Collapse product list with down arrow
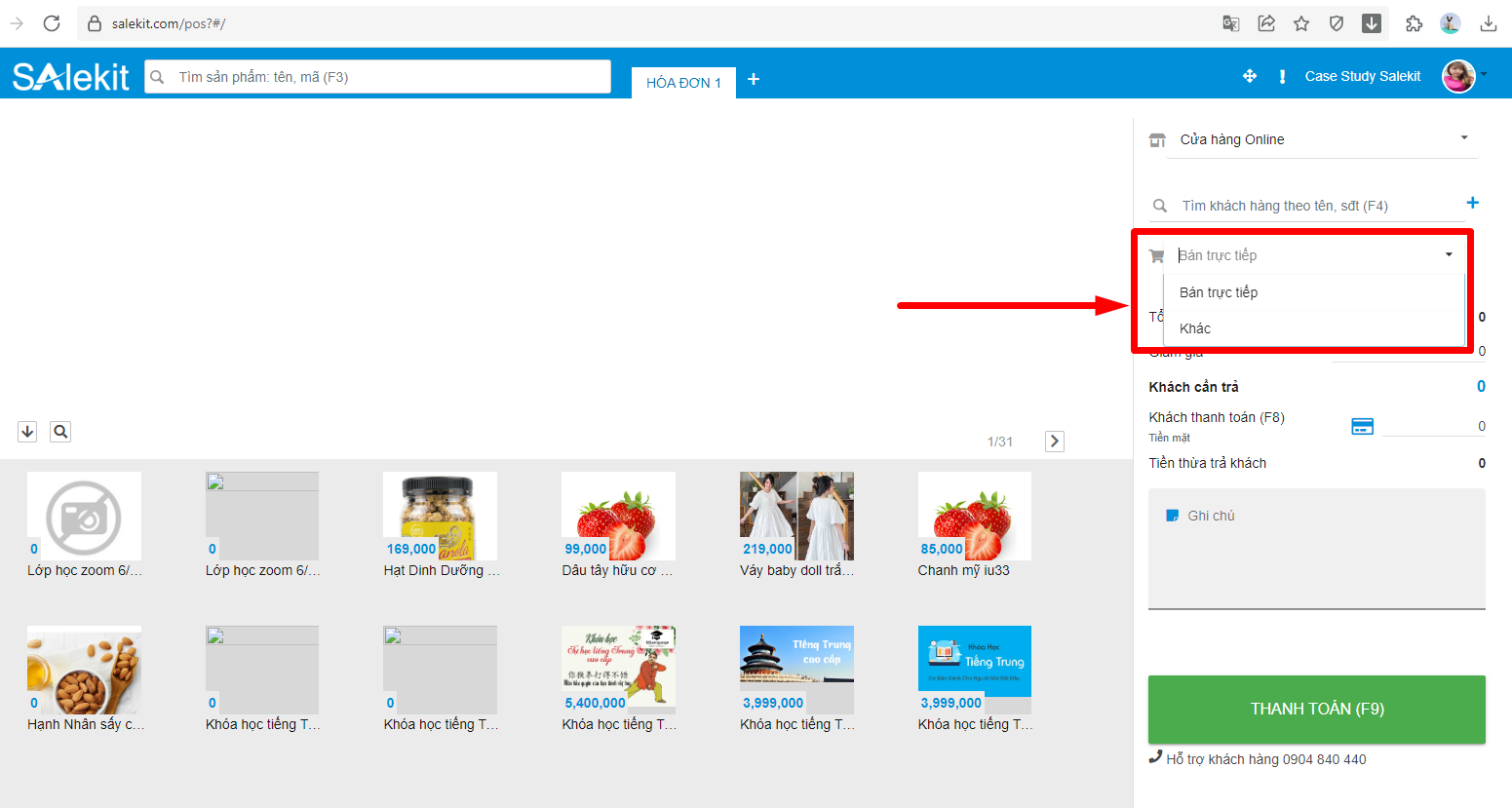 (27, 432)
